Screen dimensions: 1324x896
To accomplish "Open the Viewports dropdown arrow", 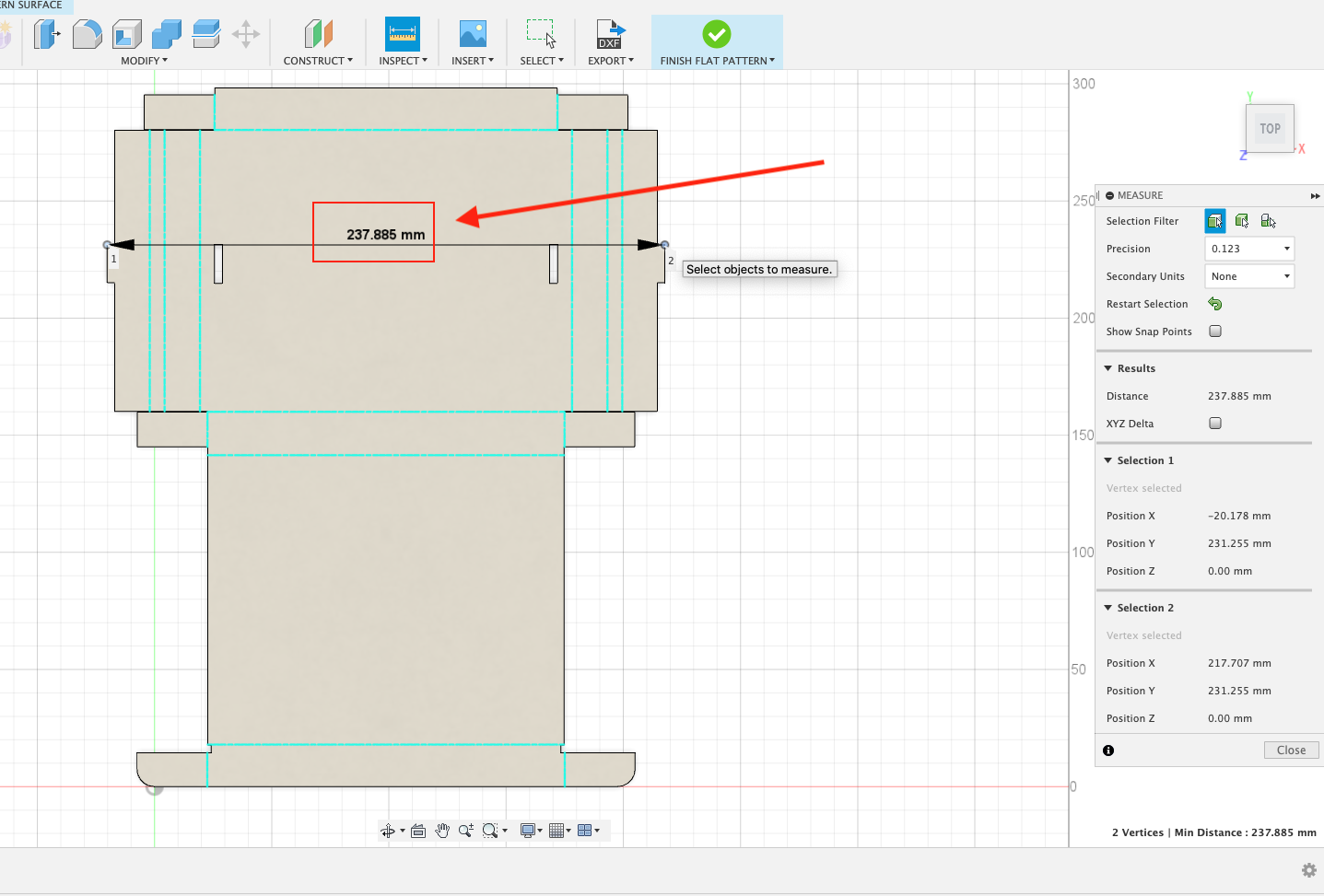I will tap(597, 832).
